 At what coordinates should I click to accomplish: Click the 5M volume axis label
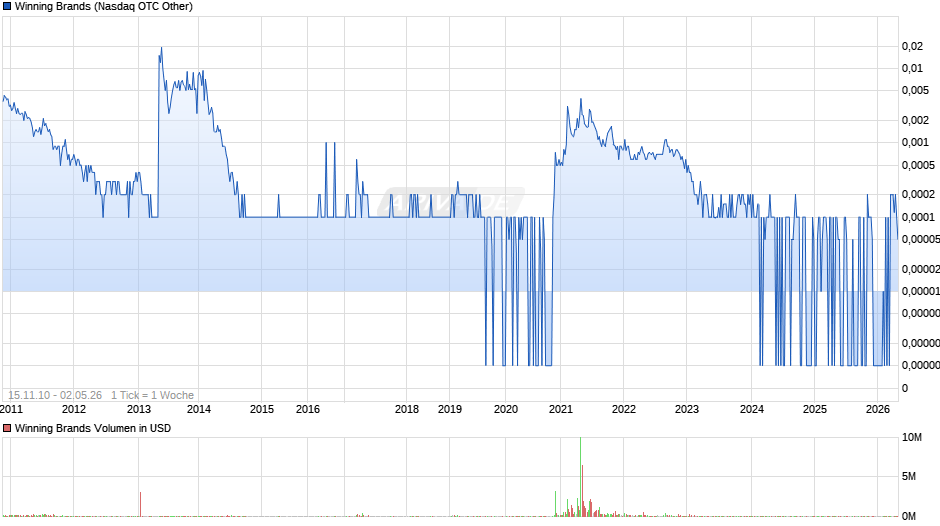click(x=909, y=476)
